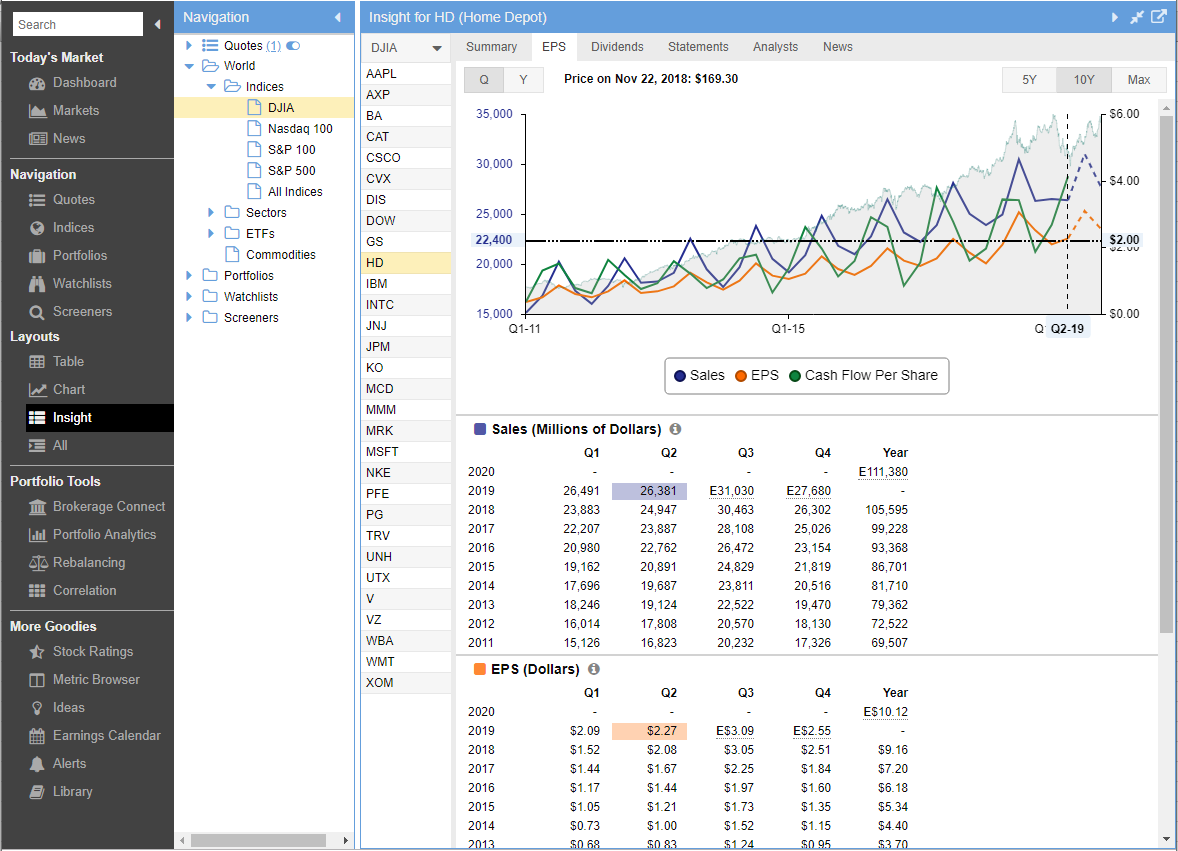Click the Brokerage Connect bank icon

tap(37, 507)
